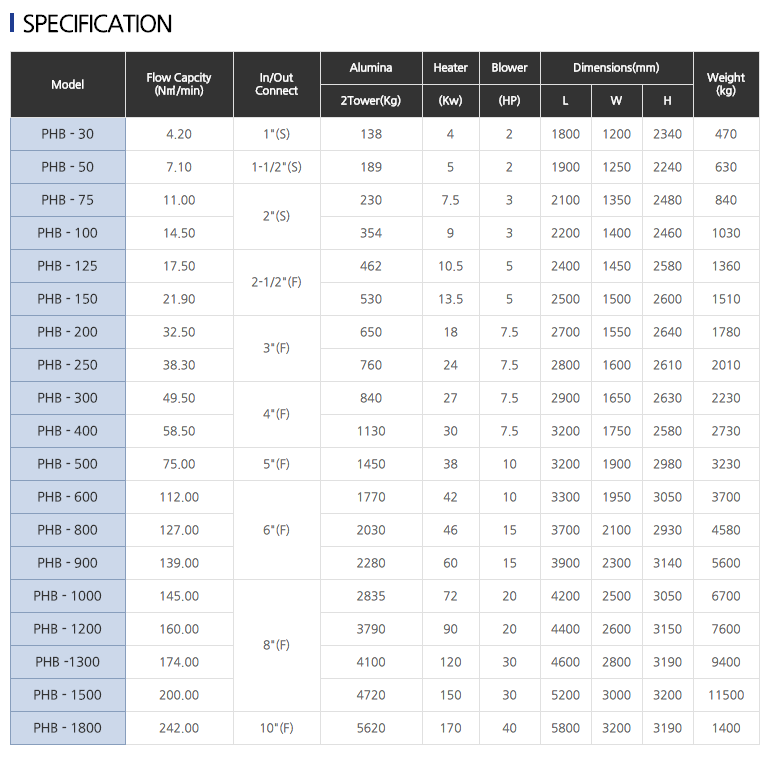Click the 2-1/2"(F) connection cell
The height and width of the screenshot is (766, 783).
coord(277,282)
